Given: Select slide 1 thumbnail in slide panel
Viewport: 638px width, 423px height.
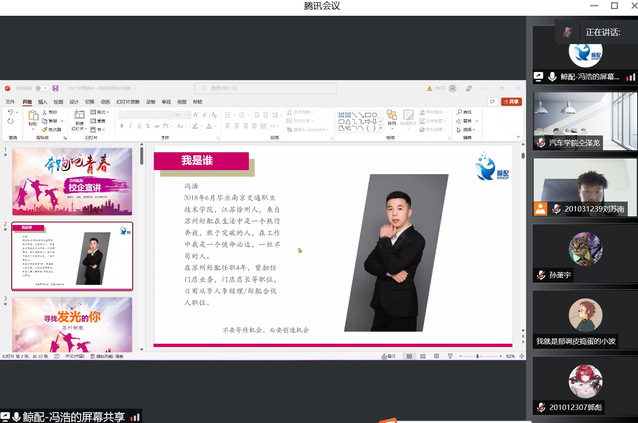Looking at the screenshot, I should tap(71, 181).
